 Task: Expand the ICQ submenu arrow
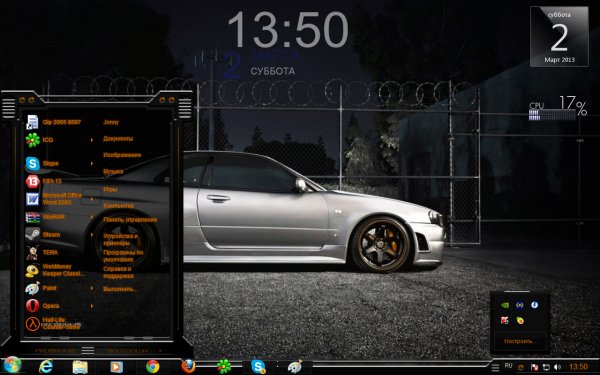click(92, 140)
